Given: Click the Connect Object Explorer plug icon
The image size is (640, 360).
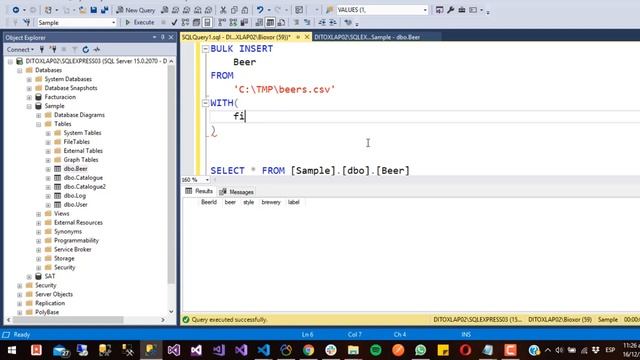Looking at the screenshot, I should (x=42, y=49).
